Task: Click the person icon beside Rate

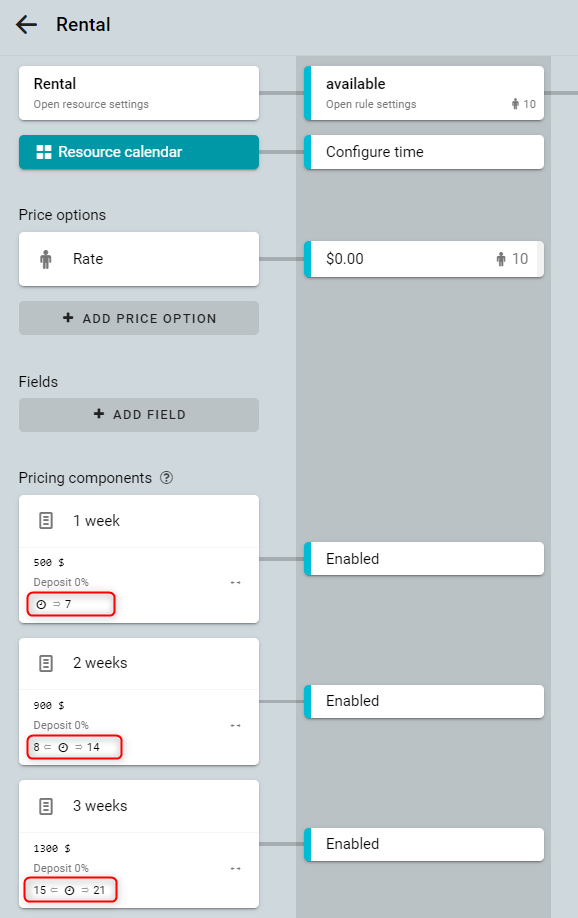Action: [46, 259]
